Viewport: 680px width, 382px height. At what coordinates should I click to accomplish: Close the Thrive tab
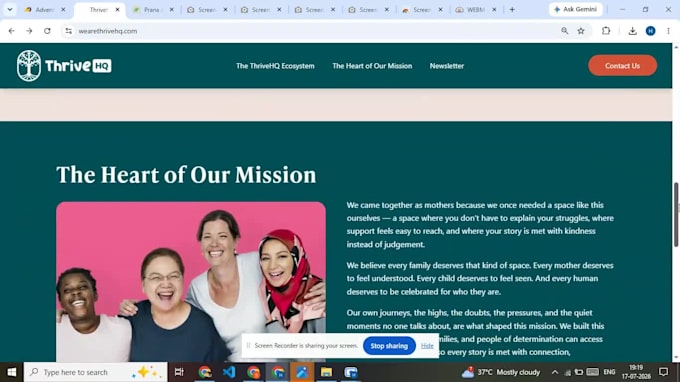click(117, 10)
